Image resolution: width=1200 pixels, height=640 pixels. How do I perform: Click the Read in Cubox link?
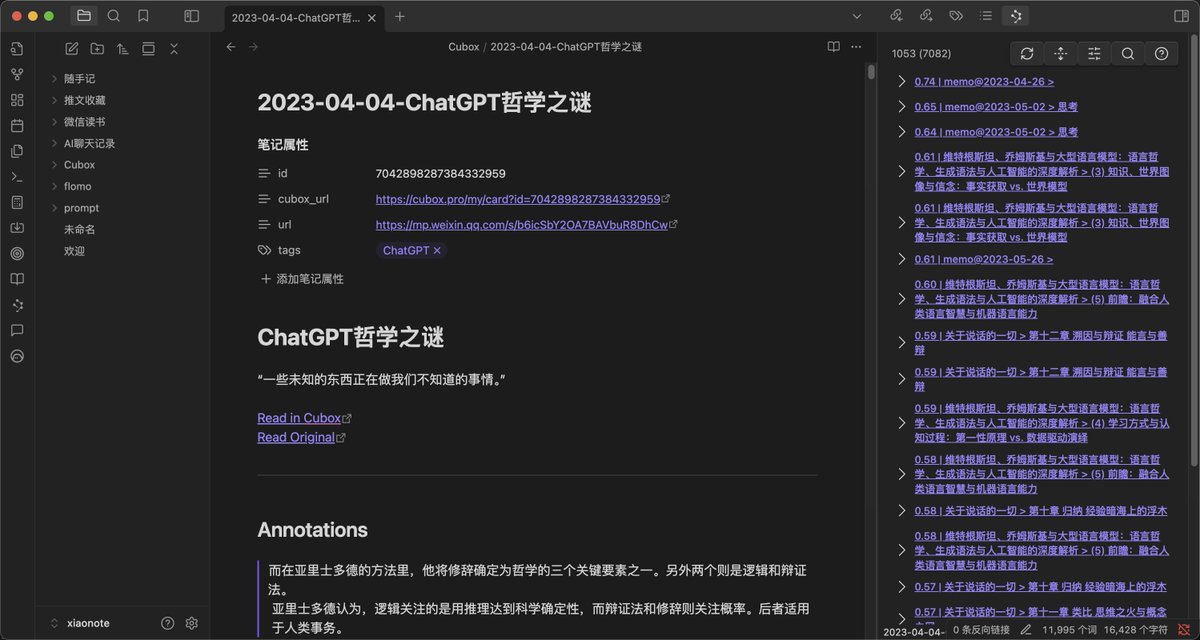coord(299,418)
